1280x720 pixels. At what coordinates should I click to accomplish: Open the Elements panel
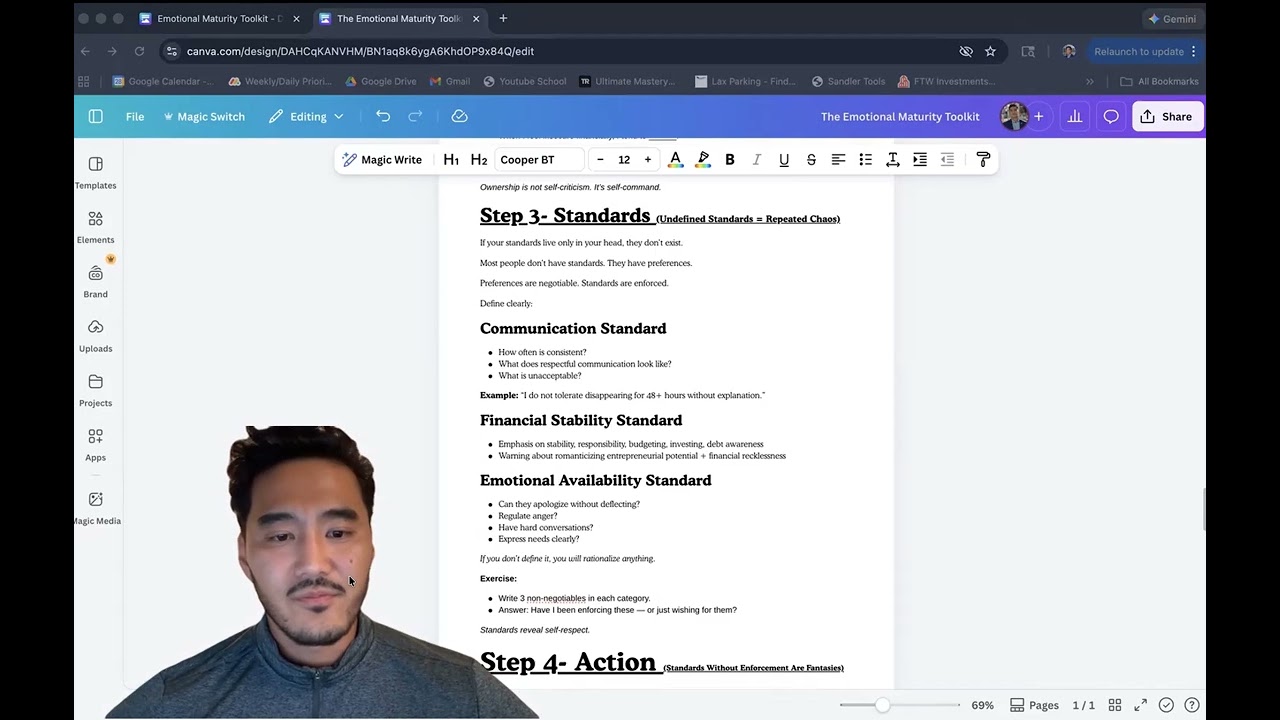click(x=95, y=227)
